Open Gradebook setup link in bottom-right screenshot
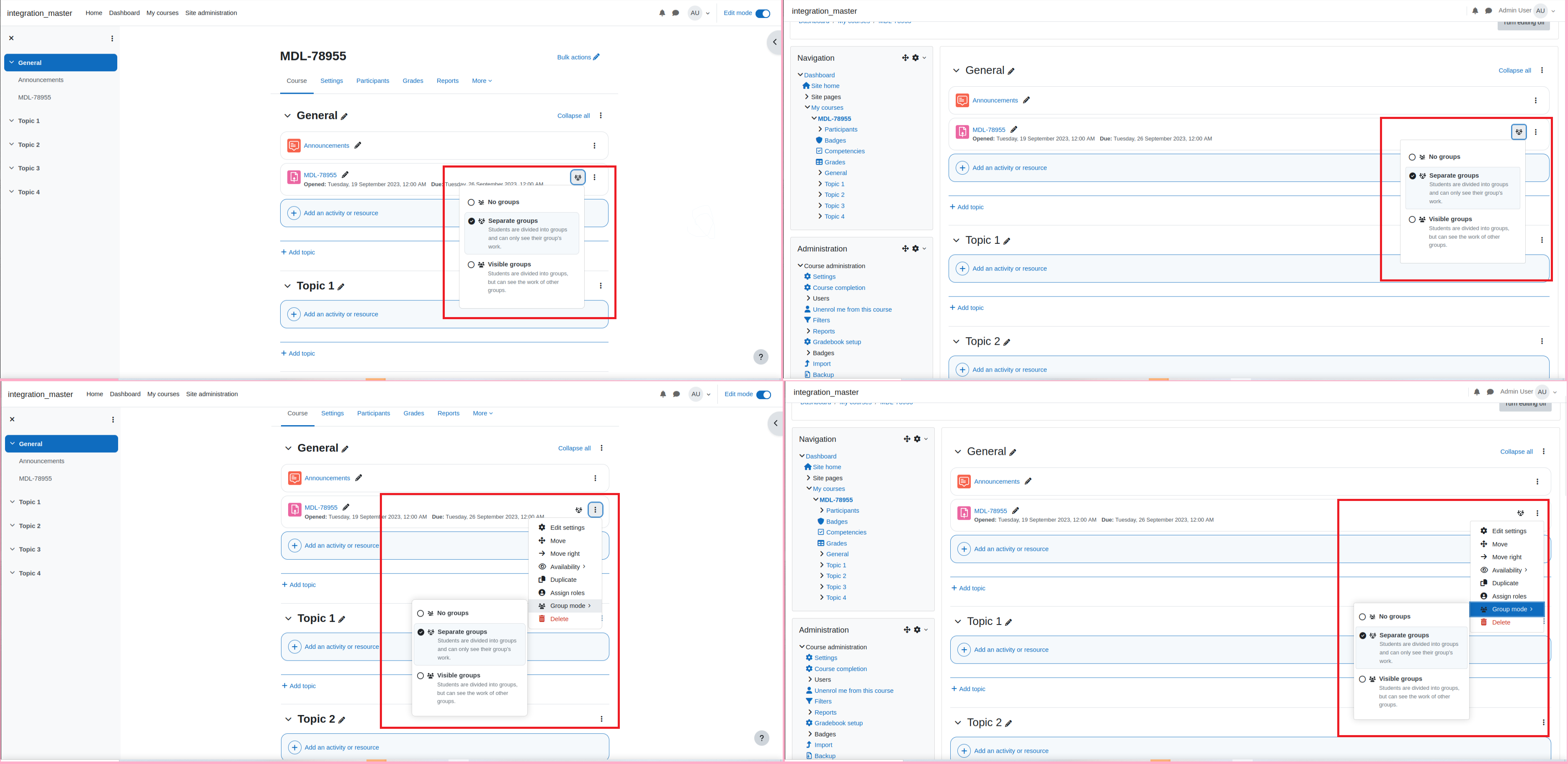This screenshot has height=764, width=1568. pos(838,723)
